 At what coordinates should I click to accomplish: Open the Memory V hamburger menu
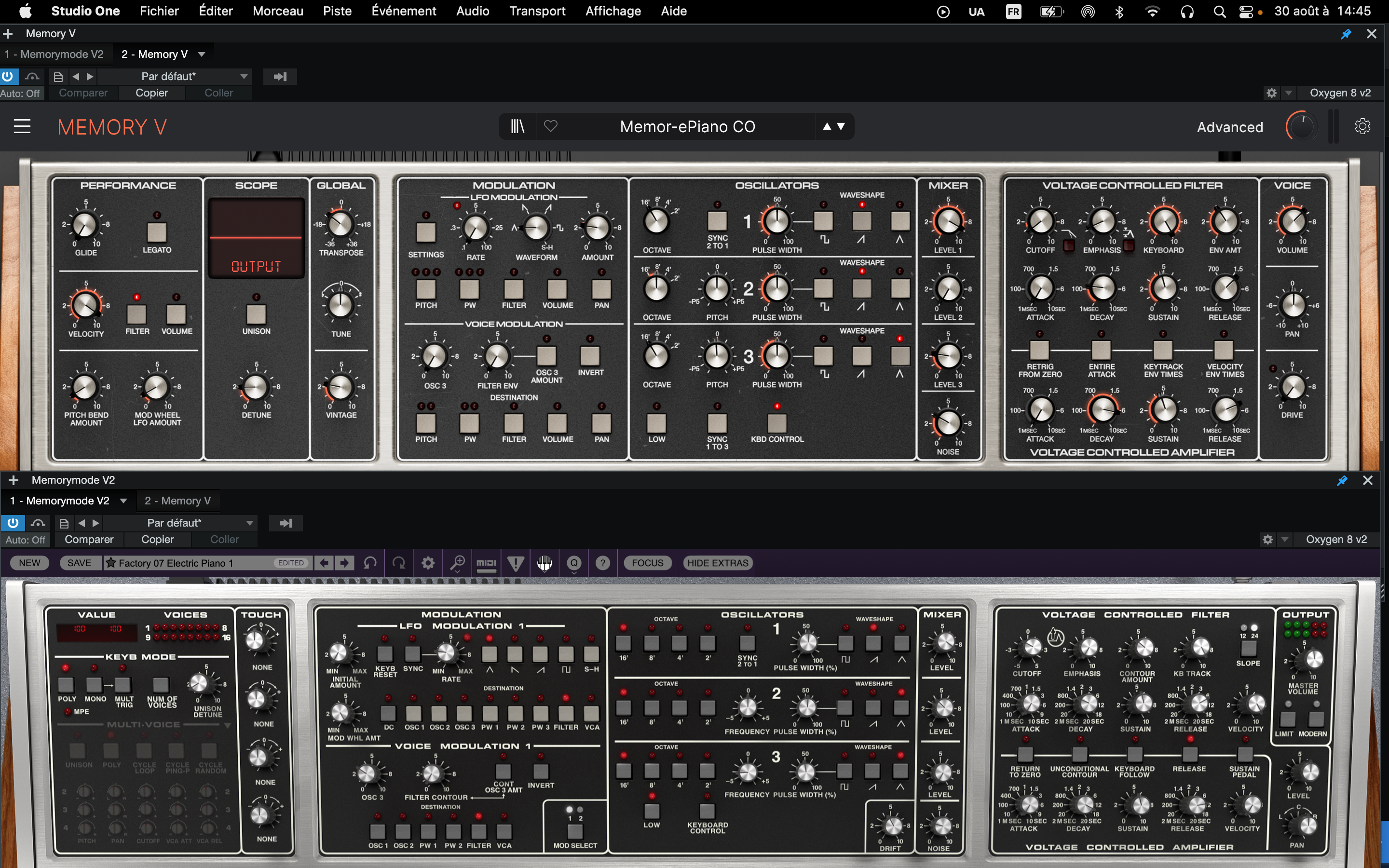click(x=22, y=126)
